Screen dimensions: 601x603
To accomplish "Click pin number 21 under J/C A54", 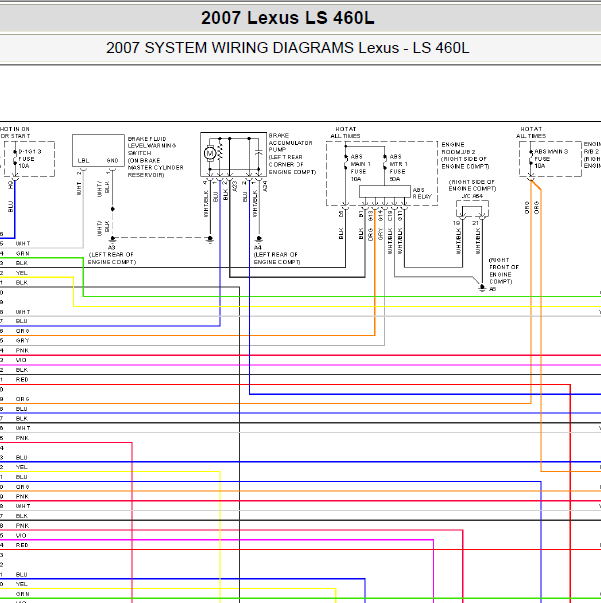I will (x=476, y=223).
